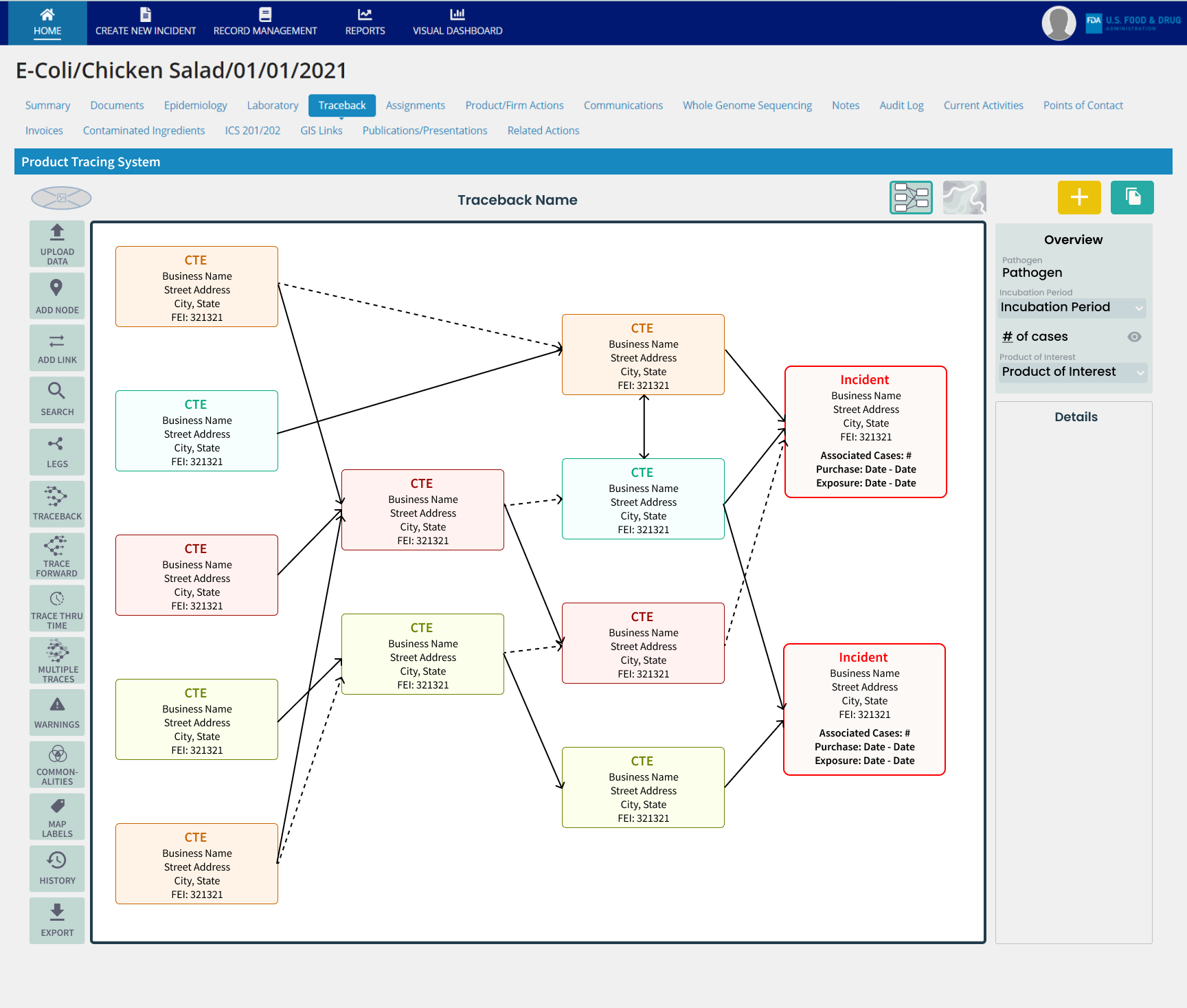
Task: Click the Warnings icon in the sidebar
Action: pos(57,712)
